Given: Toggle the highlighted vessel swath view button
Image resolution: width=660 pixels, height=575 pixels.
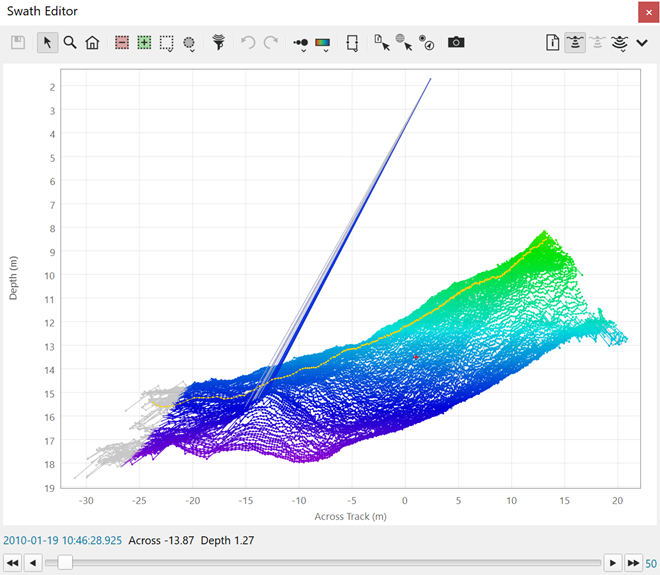Looking at the screenshot, I should [x=575, y=43].
